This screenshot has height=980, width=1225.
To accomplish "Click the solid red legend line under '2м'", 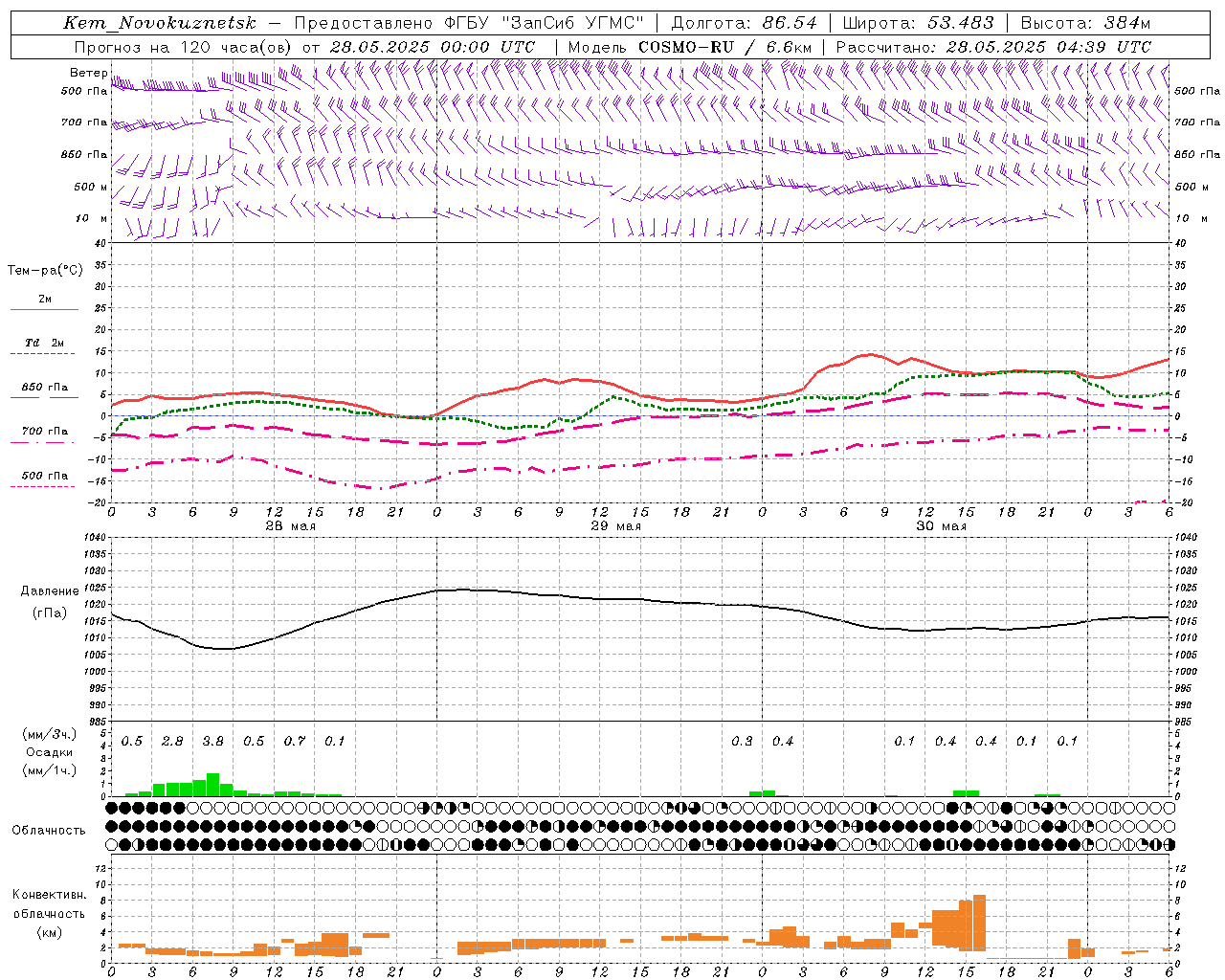I will pyautogui.click(x=44, y=310).
